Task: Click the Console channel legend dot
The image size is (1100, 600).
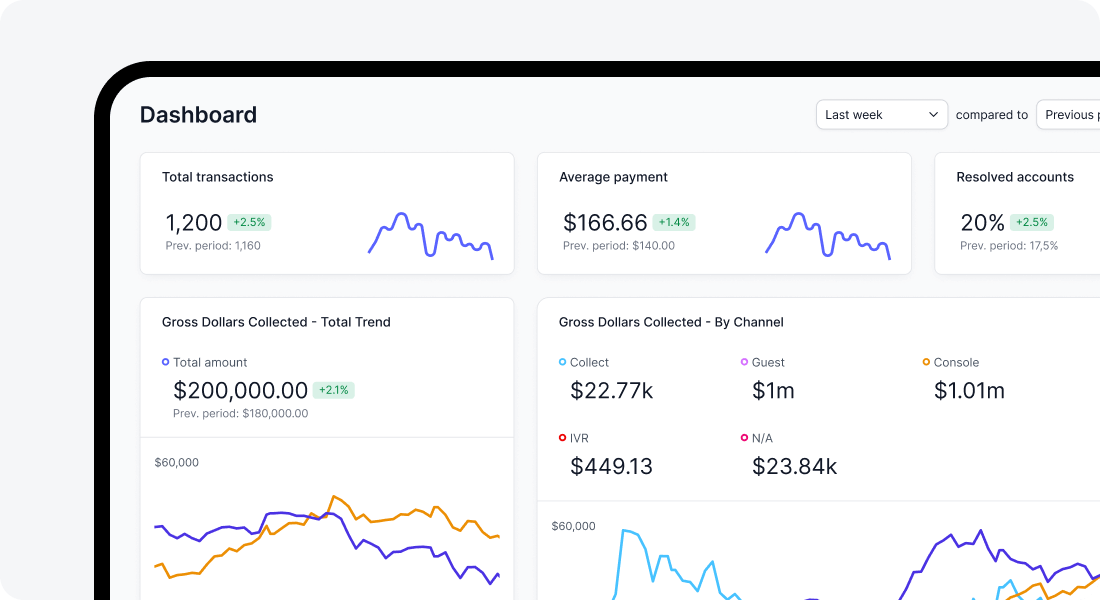Action: click(926, 362)
